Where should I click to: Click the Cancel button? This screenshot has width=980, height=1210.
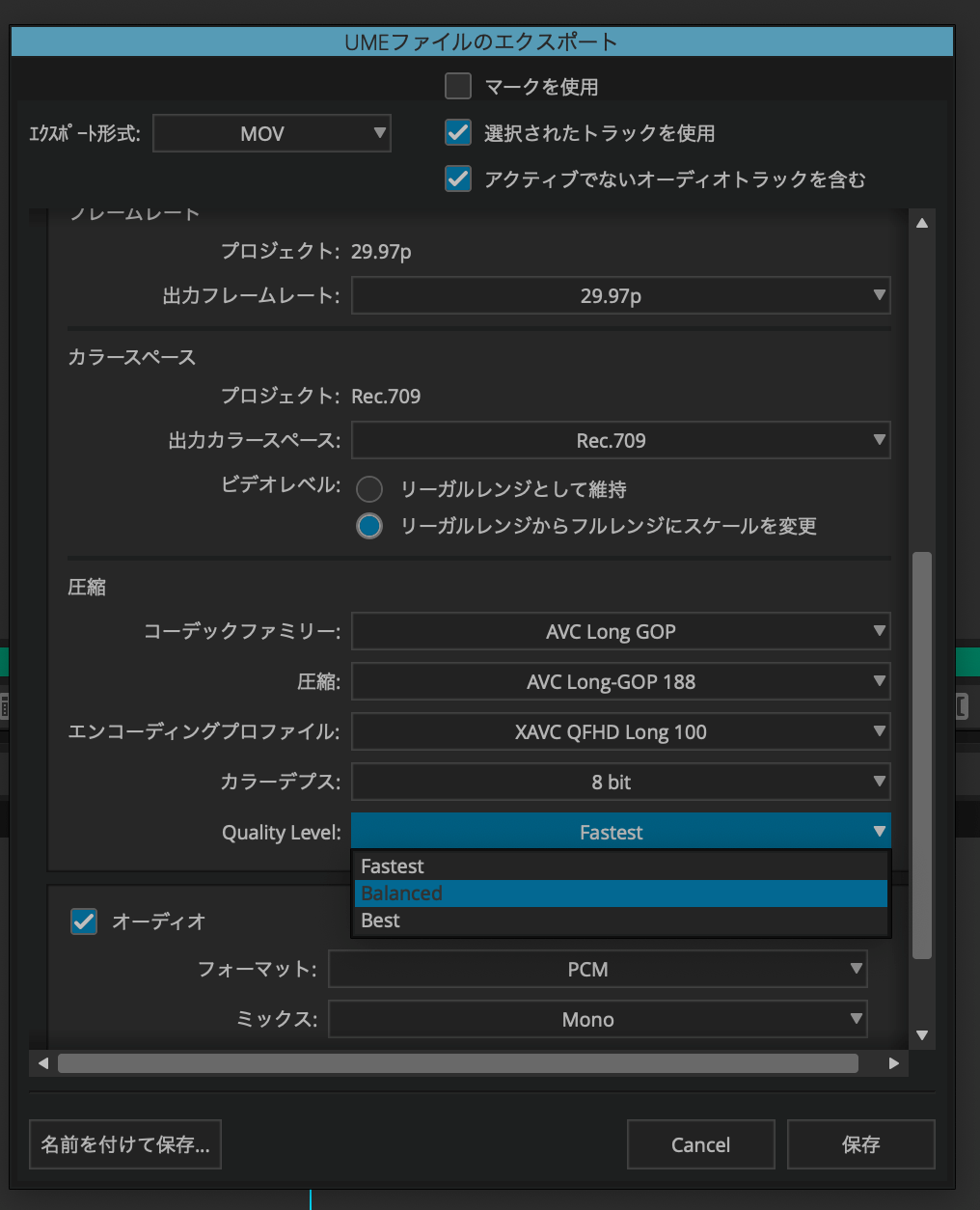point(701,1144)
